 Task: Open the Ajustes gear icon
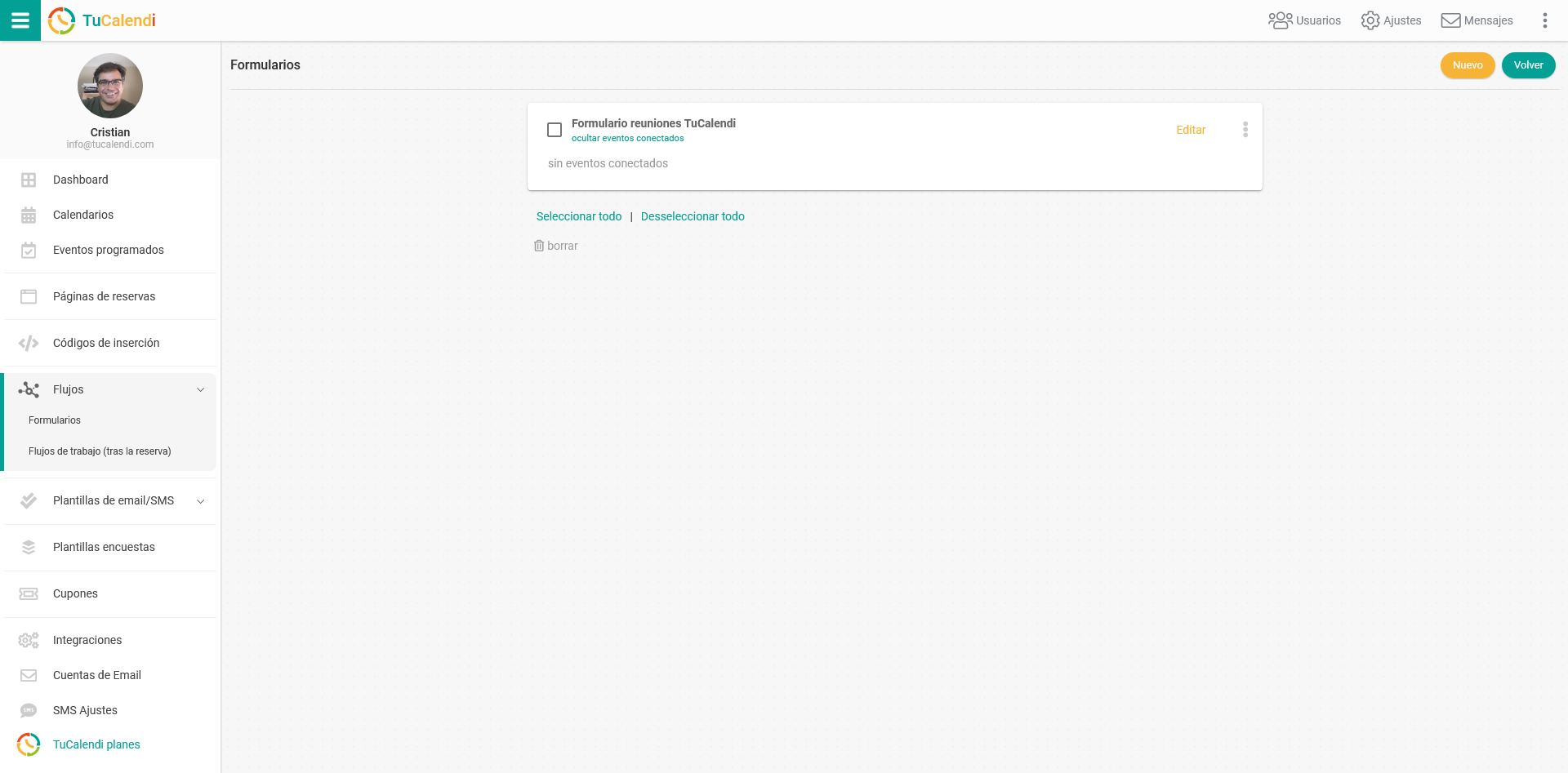click(1370, 20)
